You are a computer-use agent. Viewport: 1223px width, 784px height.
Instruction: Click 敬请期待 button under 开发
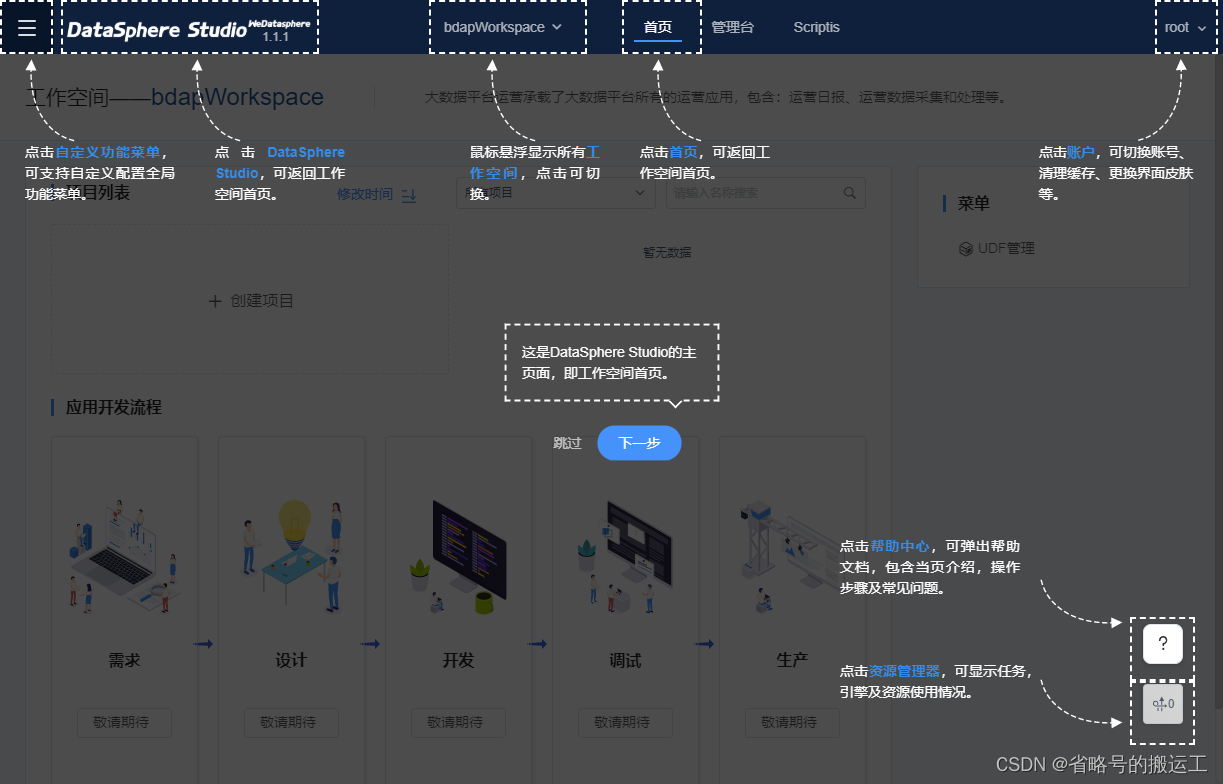[458, 722]
